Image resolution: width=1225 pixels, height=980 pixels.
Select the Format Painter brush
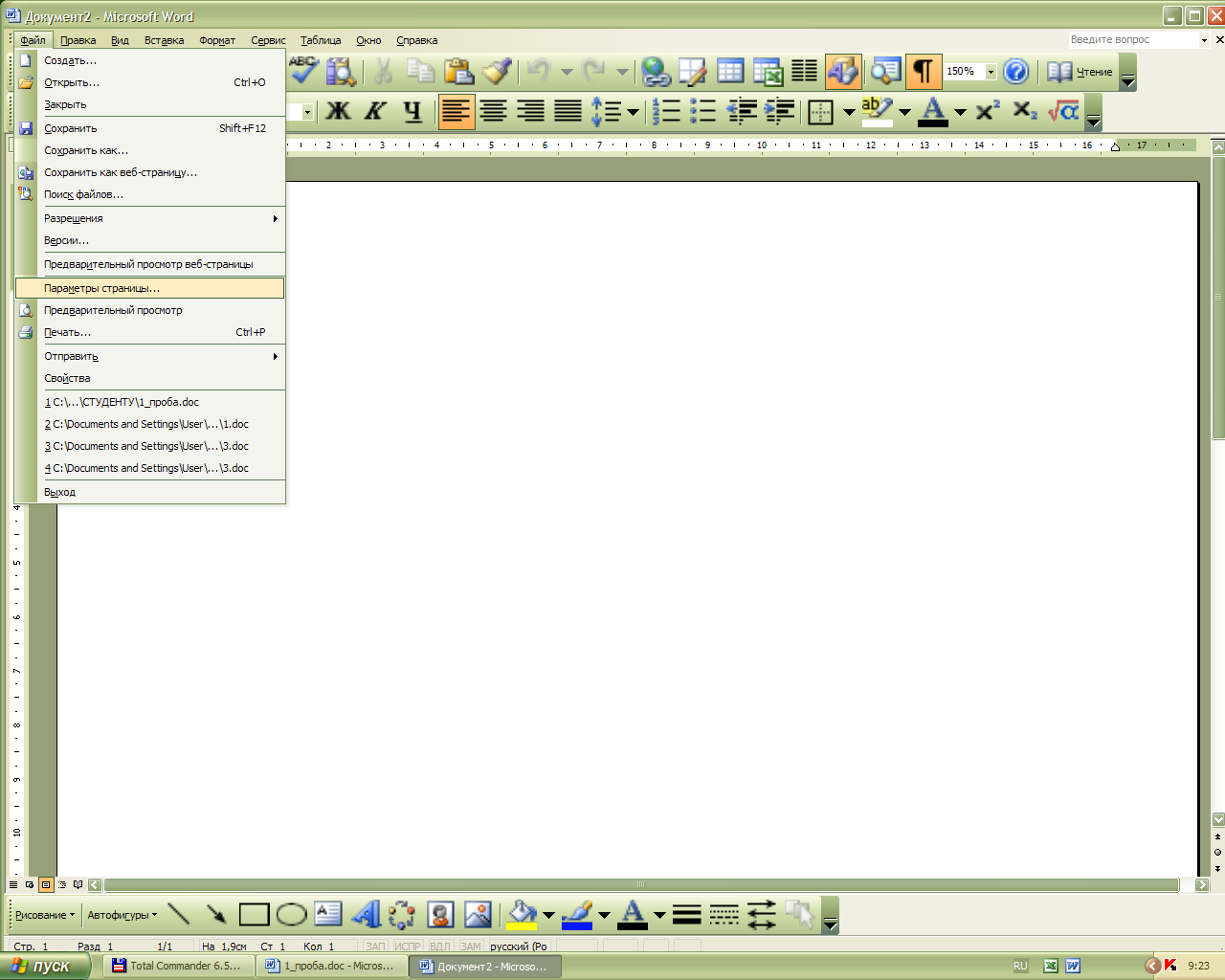click(x=497, y=71)
